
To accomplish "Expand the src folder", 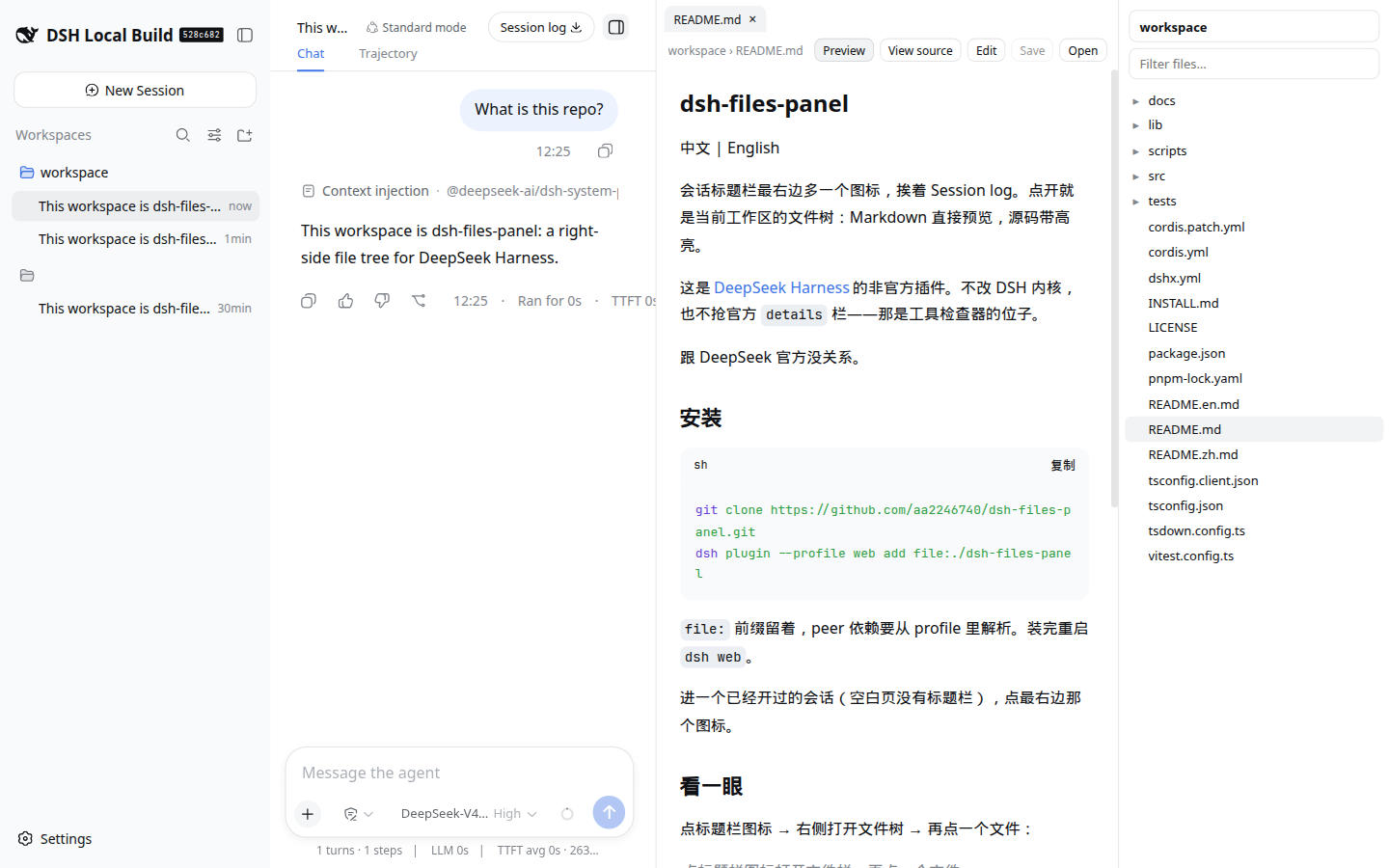I will click(1136, 176).
